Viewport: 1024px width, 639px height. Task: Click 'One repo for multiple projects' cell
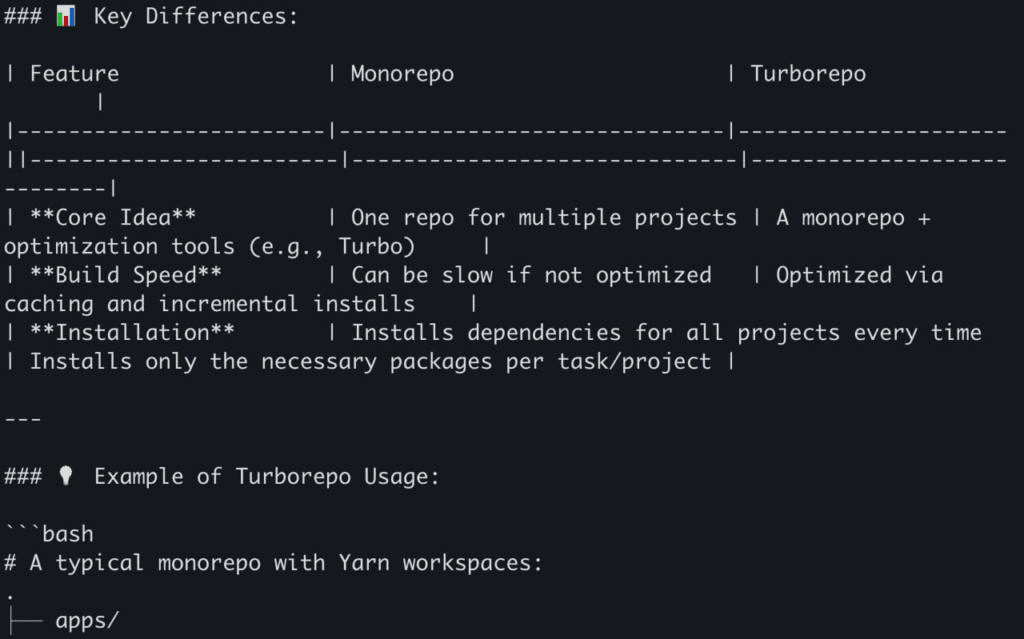pyautogui.click(x=544, y=218)
